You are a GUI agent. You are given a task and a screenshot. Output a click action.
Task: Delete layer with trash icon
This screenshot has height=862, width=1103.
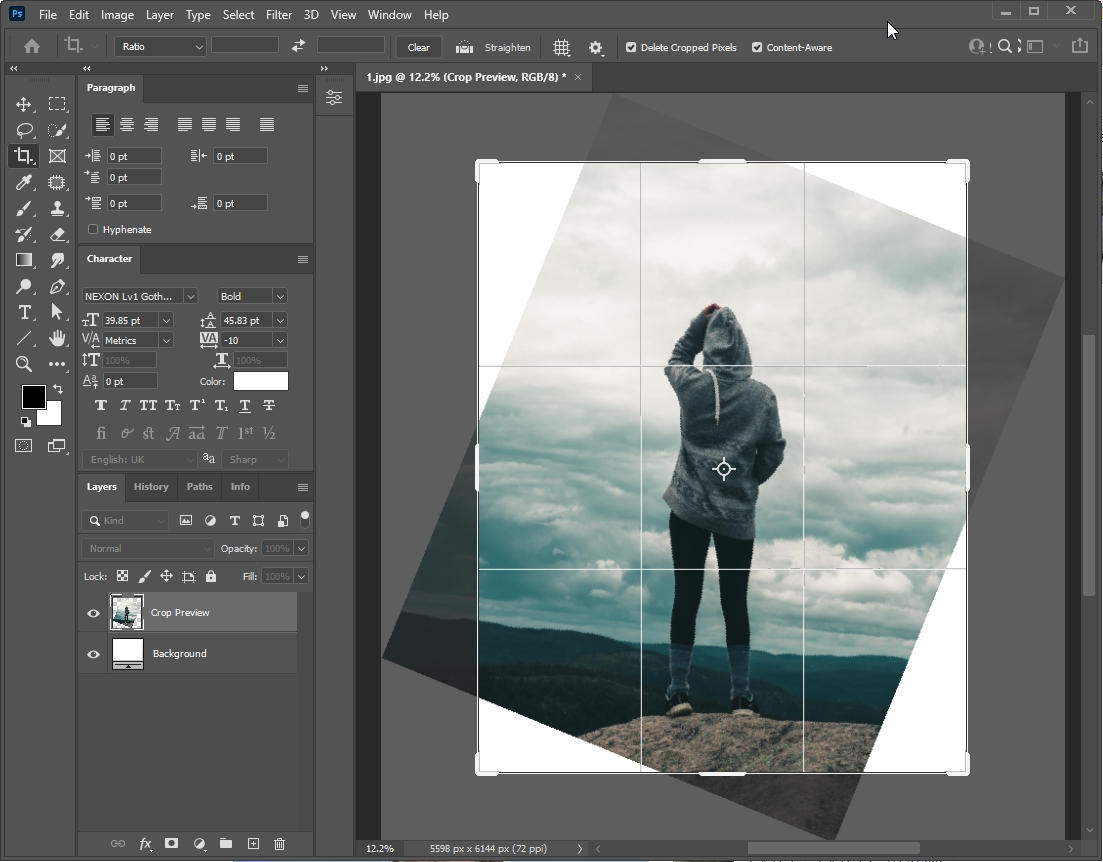279,844
